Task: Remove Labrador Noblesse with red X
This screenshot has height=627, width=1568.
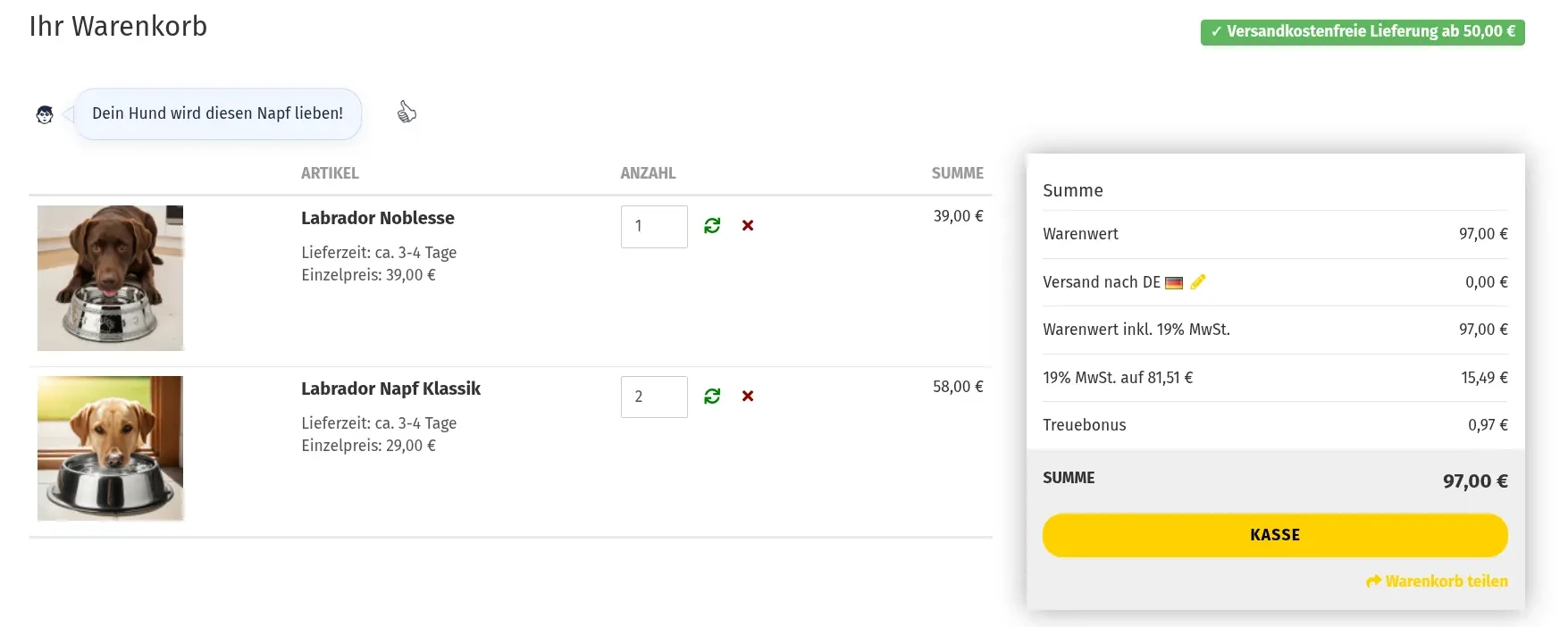Action: 748,226
